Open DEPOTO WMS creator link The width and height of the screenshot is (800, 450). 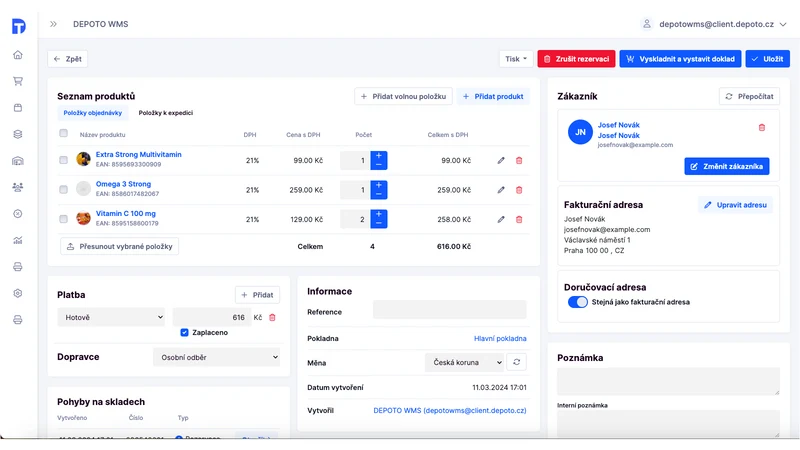coord(449,410)
